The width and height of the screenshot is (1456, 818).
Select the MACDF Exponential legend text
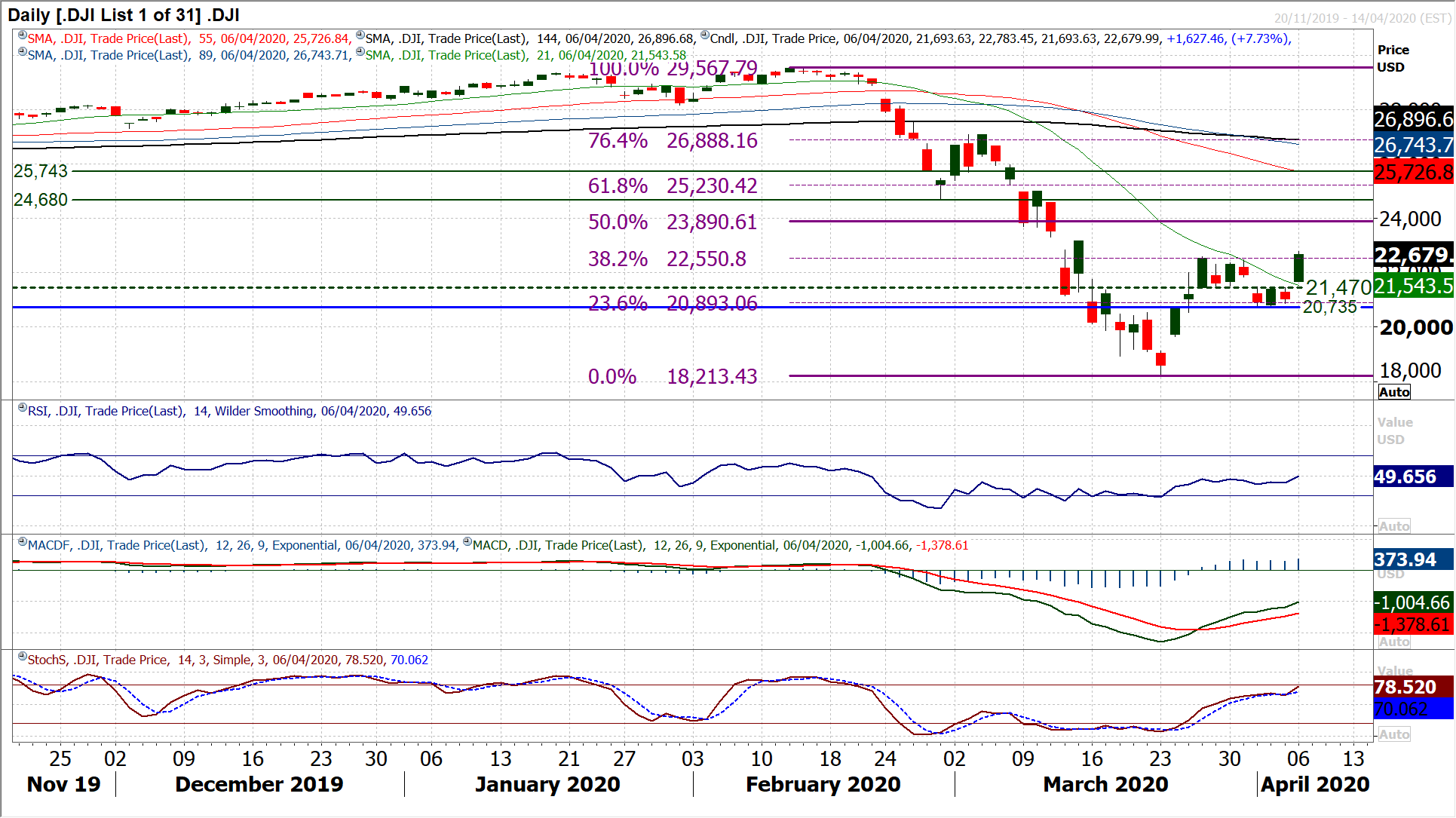coord(242,545)
